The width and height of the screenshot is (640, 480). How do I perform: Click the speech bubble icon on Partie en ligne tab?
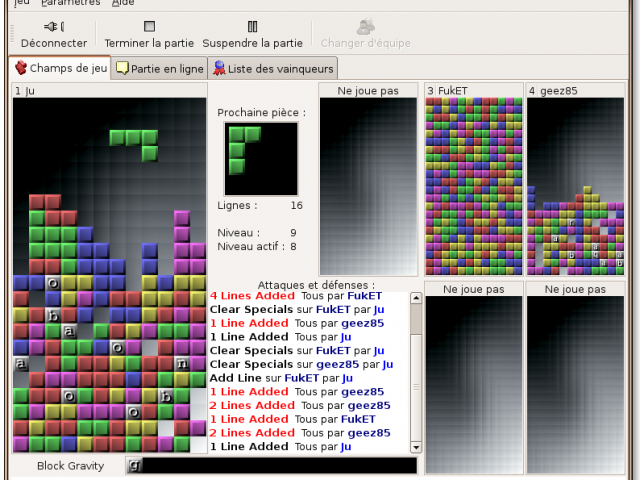pos(122,68)
